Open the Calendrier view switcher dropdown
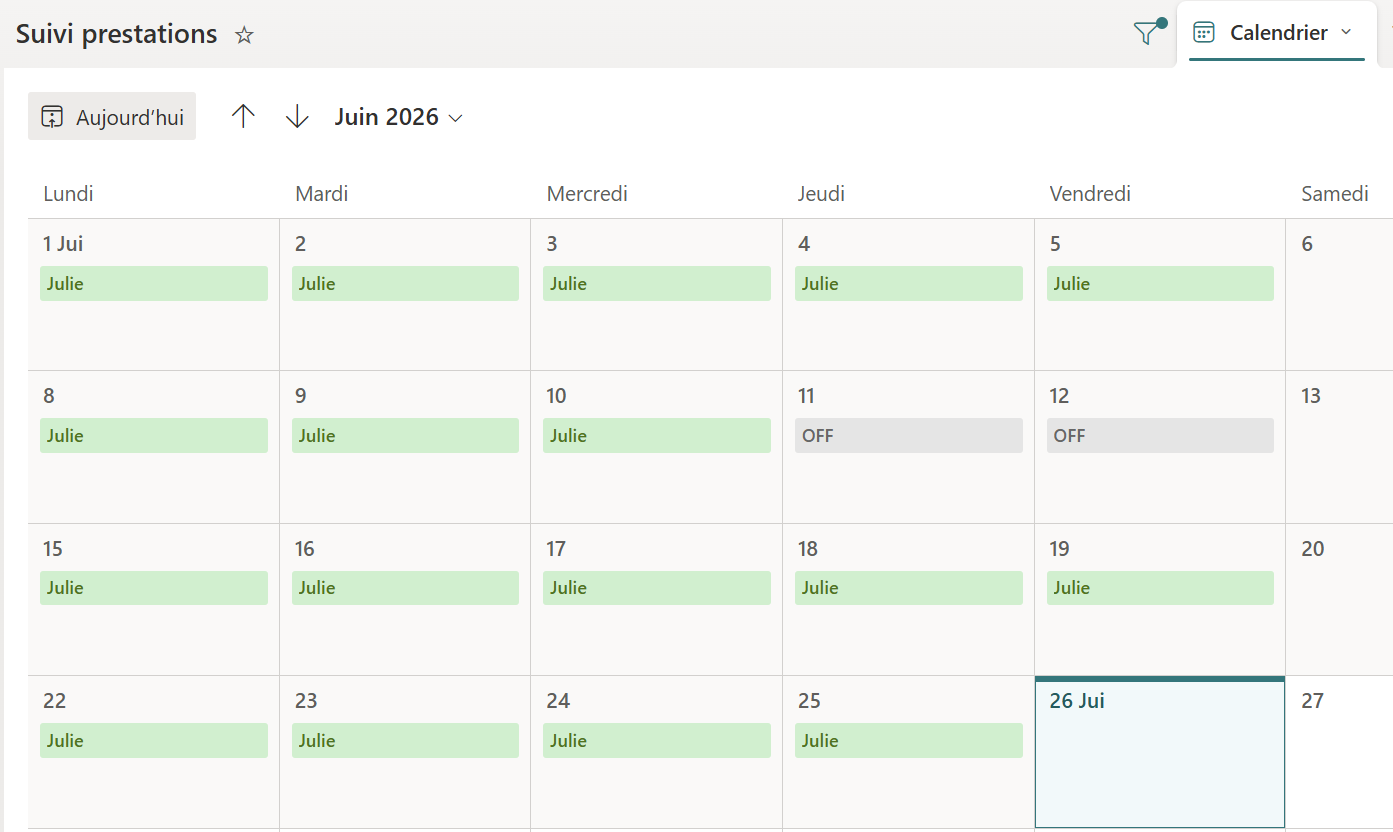The image size is (1393, 832). pyautogui.click(x=1276, y=33)
